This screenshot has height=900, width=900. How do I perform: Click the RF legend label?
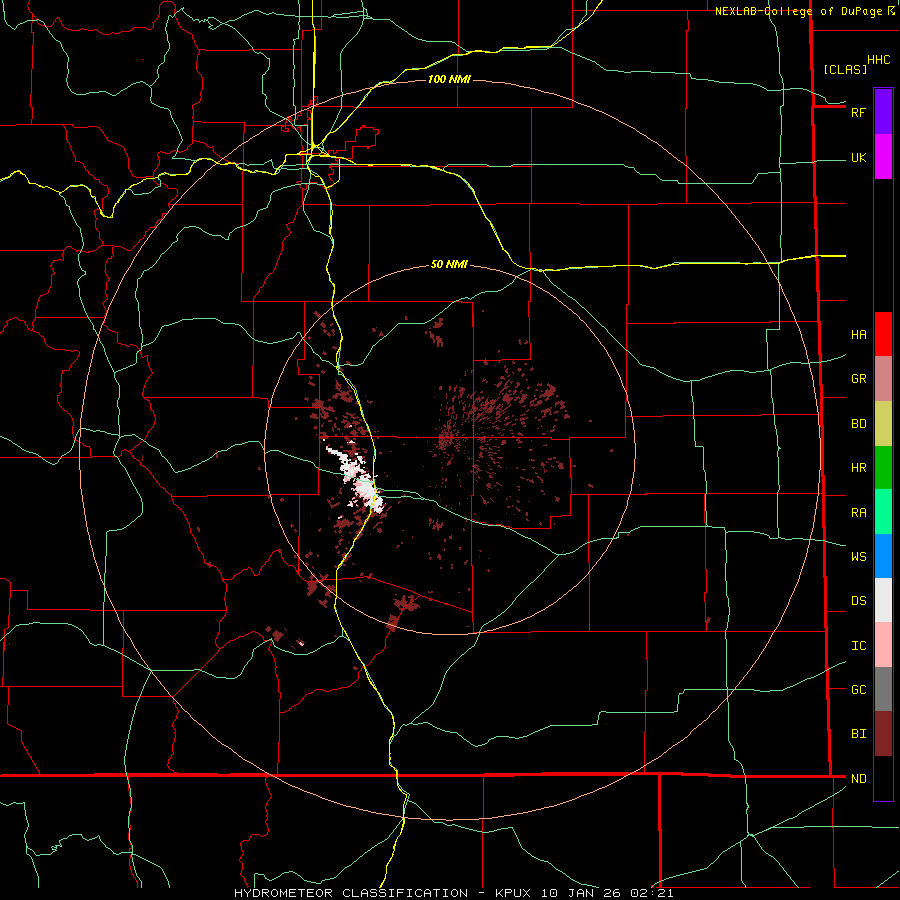pos(858,113)
